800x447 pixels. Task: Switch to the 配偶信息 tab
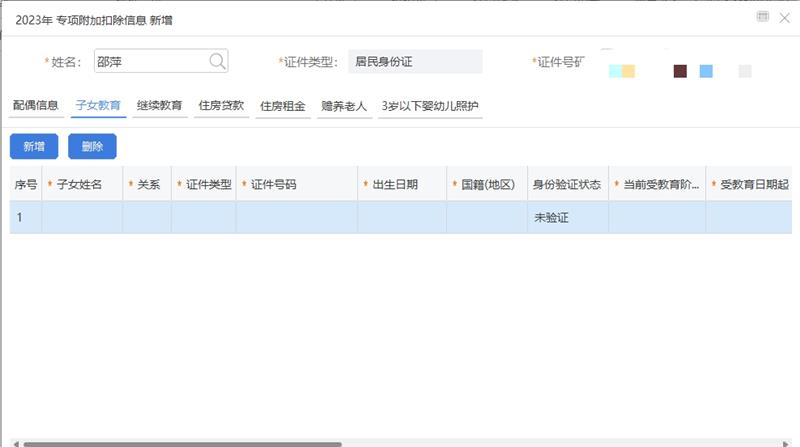coord(36,105)
